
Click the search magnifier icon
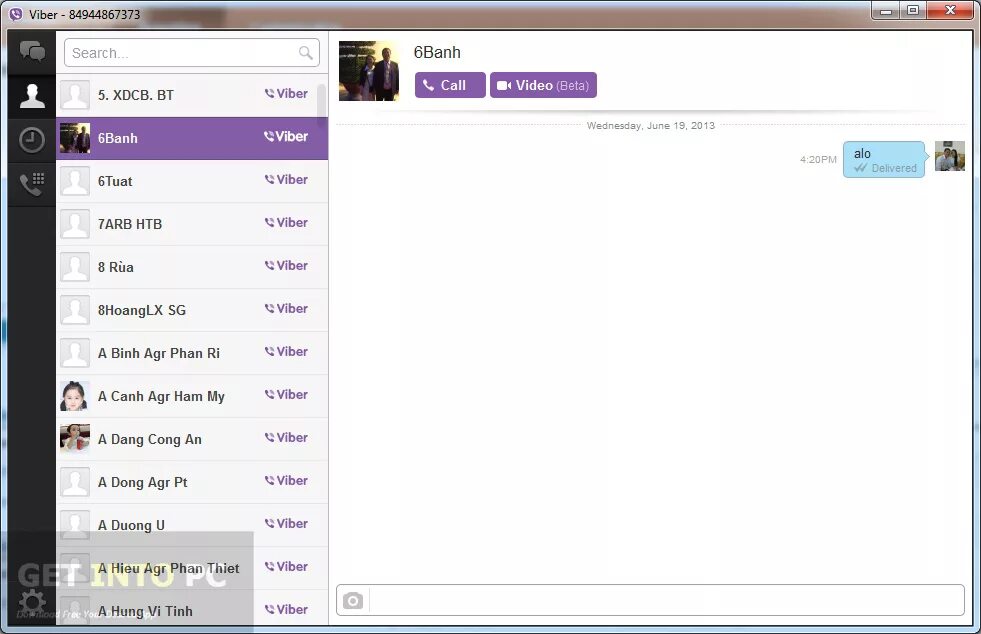pos(305,53)
